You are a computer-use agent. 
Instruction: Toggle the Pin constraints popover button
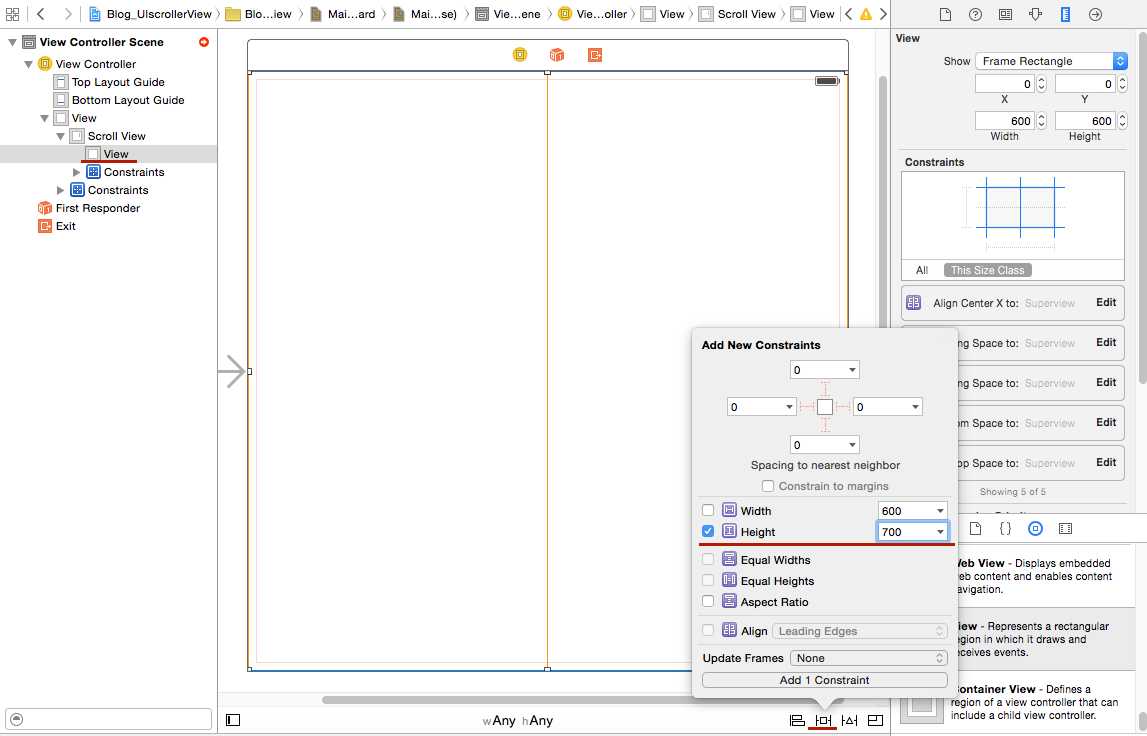824,721
